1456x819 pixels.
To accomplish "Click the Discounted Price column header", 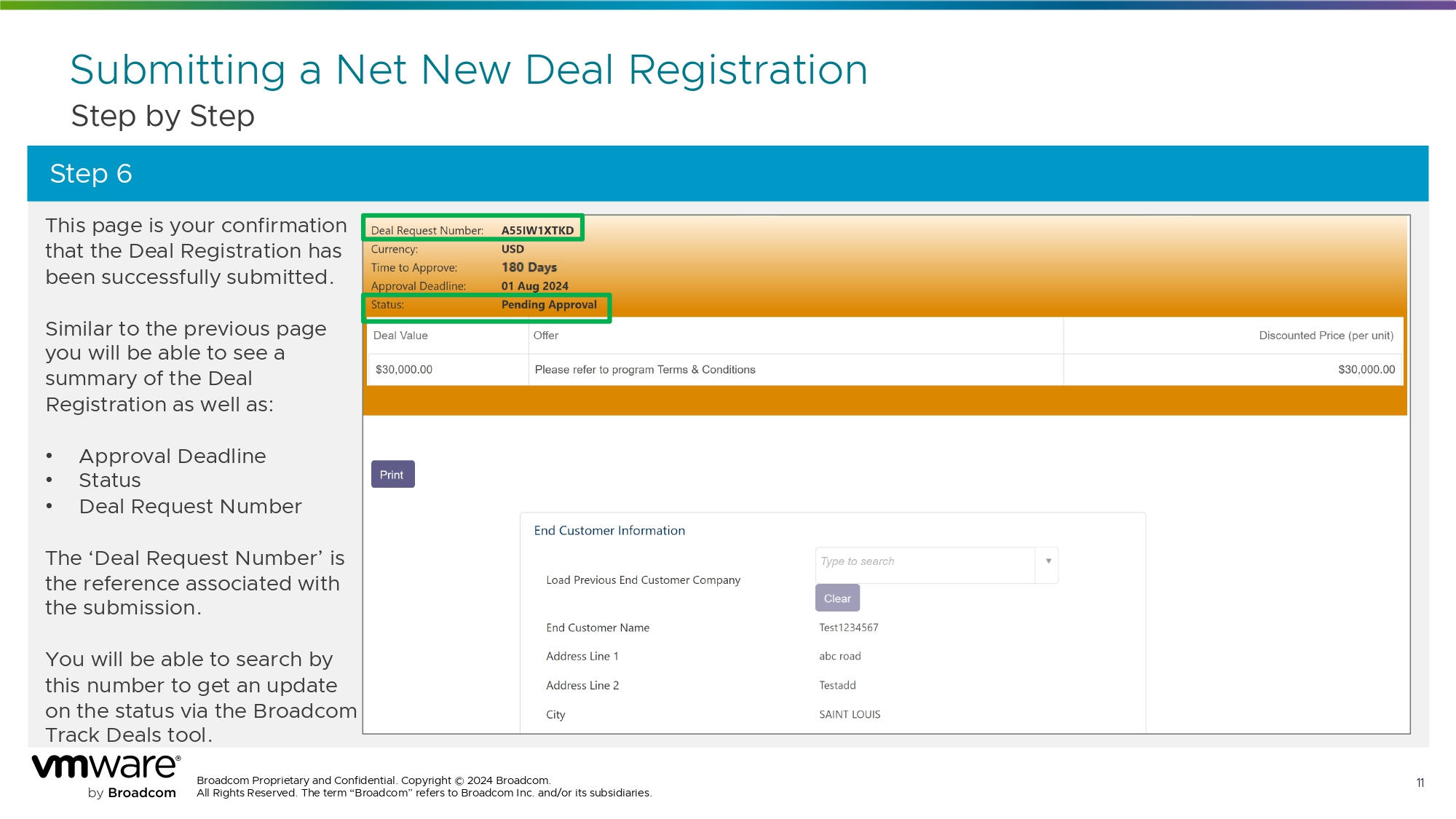I will tap(1326, 336).
